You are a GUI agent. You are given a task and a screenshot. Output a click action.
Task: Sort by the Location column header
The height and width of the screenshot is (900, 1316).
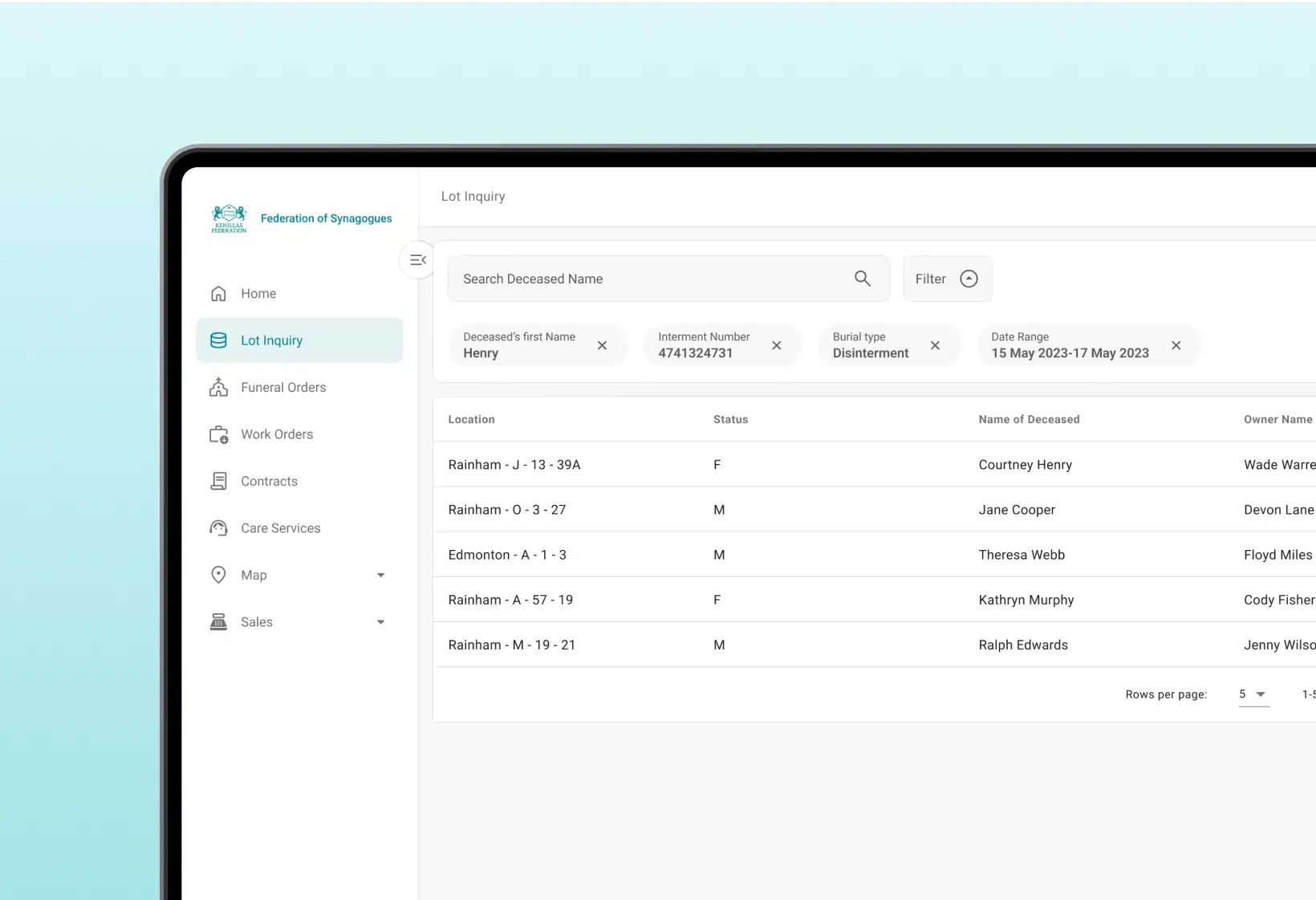pyautogui.click(x=471, y=420)
